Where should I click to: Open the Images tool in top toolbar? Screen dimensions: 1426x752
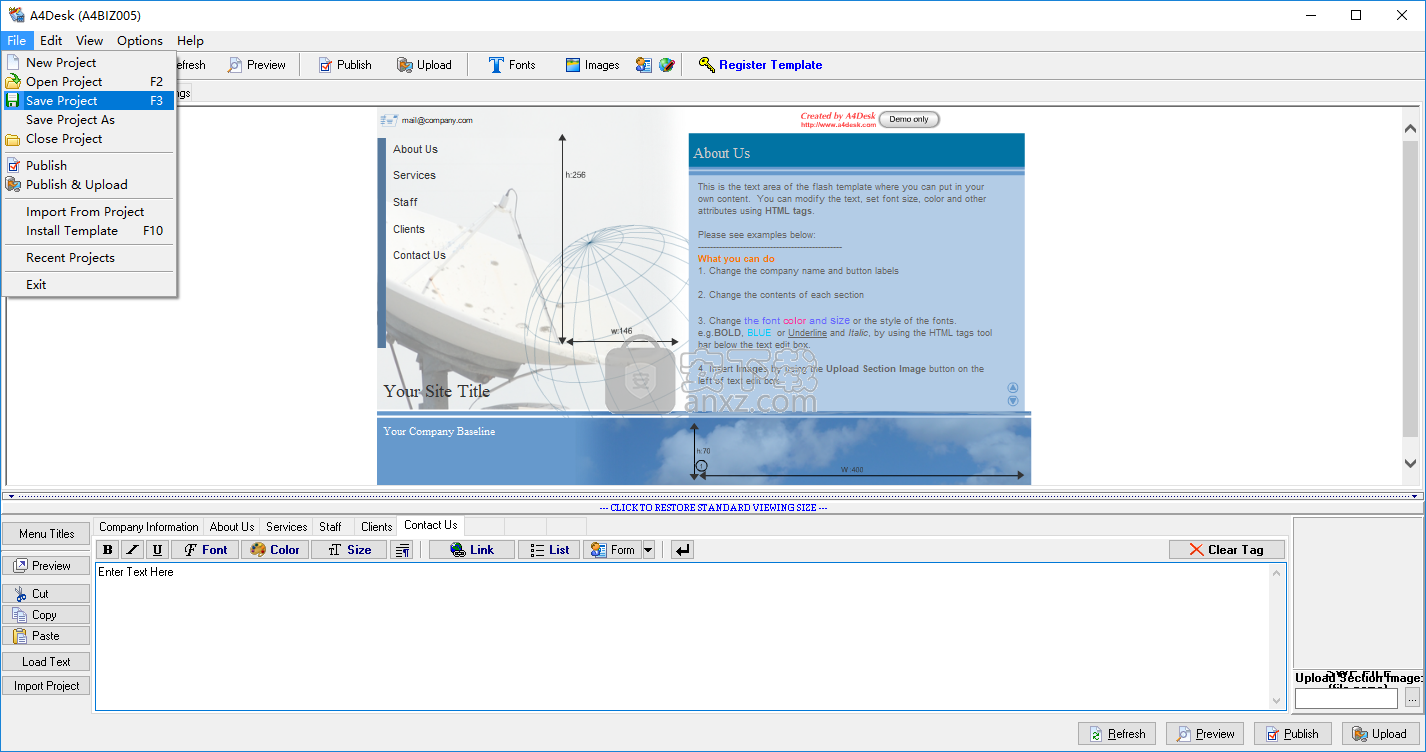(592, 65)
